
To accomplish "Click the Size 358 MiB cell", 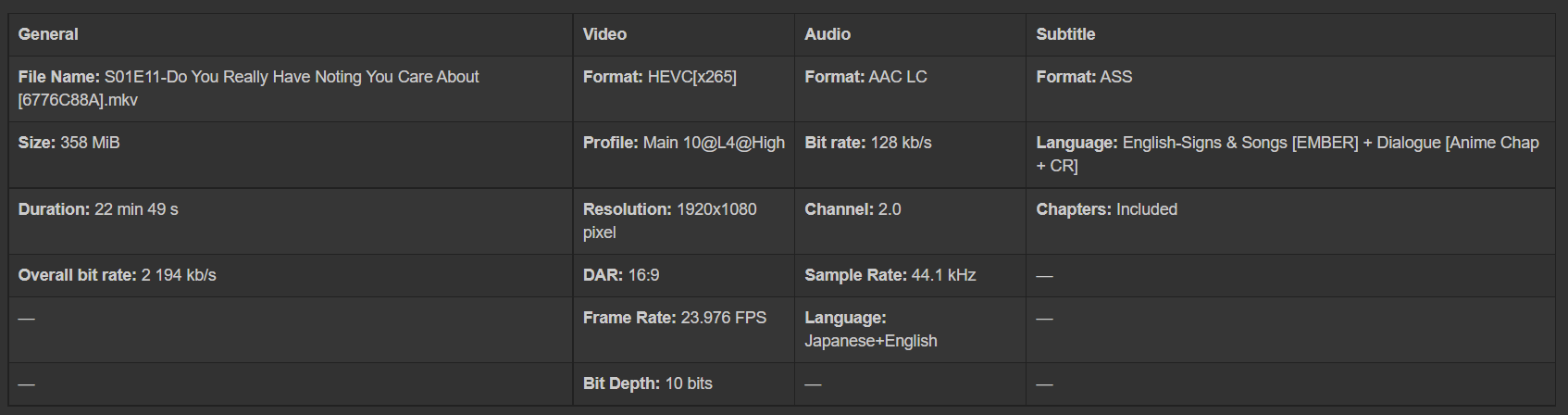I will (x=69, y=143).
